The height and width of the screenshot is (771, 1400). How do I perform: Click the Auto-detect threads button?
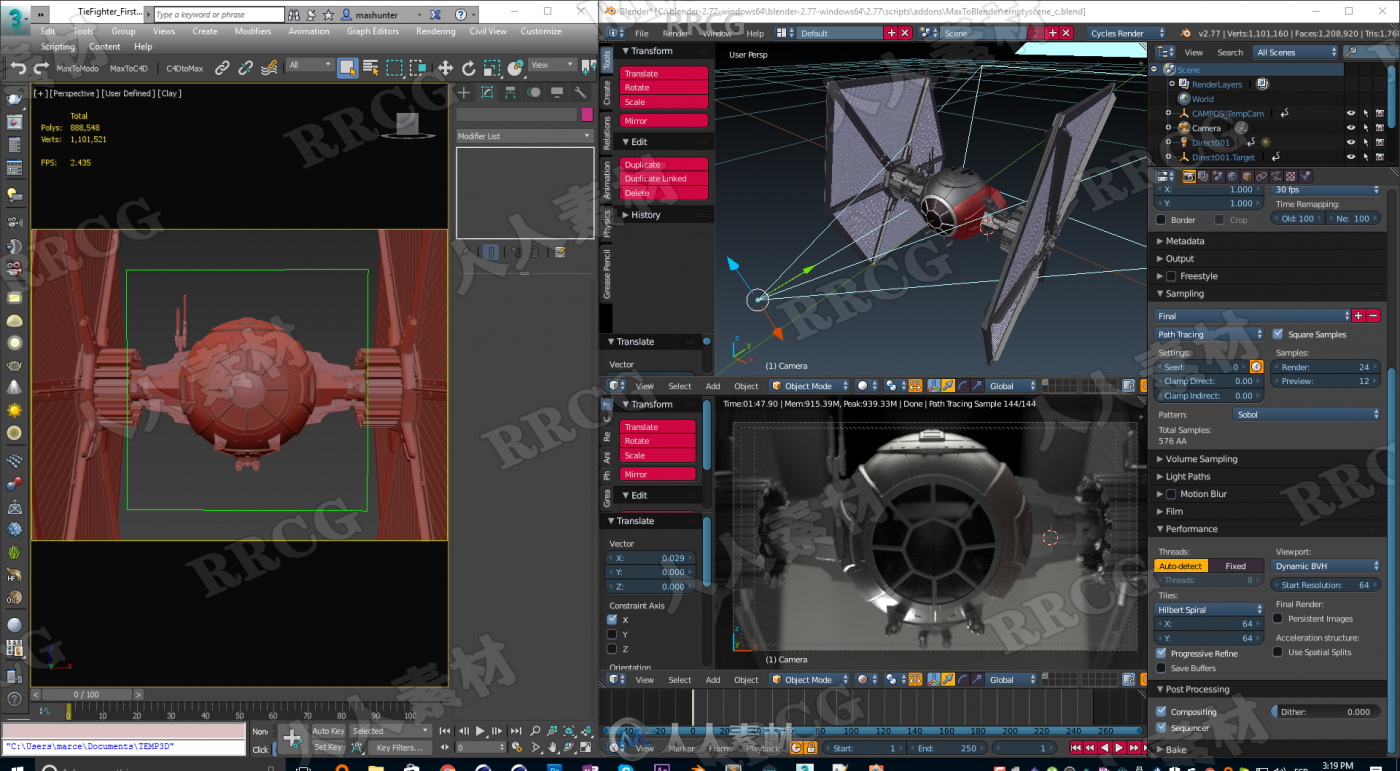1181,566
